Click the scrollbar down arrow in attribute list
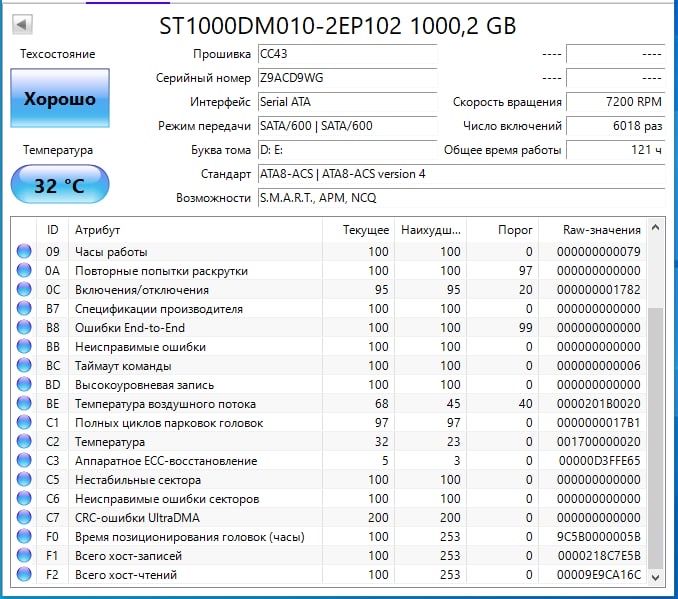This screenshot has width=678, height=599. [656, 577]
